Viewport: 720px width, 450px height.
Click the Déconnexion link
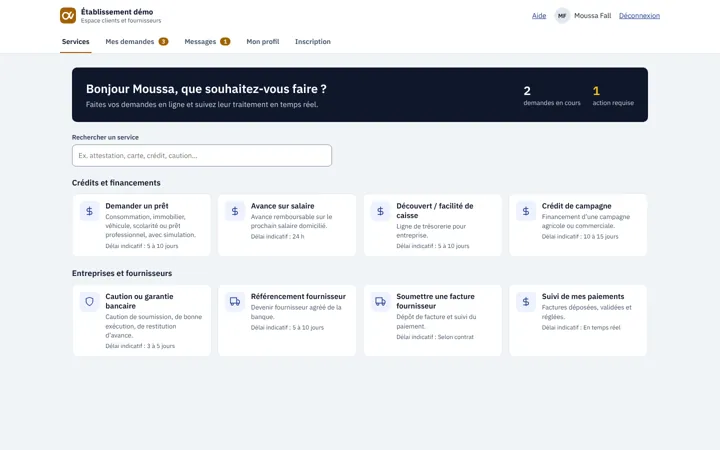coord(639,16)
